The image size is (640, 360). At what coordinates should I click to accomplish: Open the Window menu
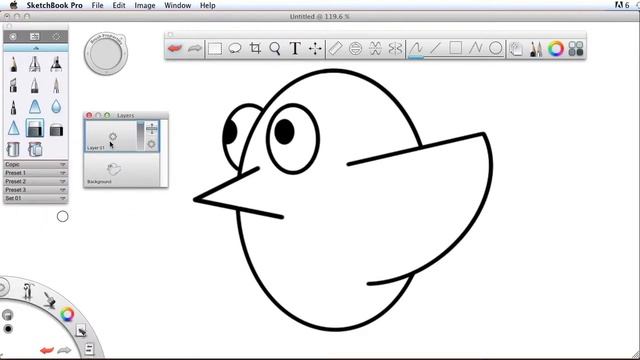178,5
